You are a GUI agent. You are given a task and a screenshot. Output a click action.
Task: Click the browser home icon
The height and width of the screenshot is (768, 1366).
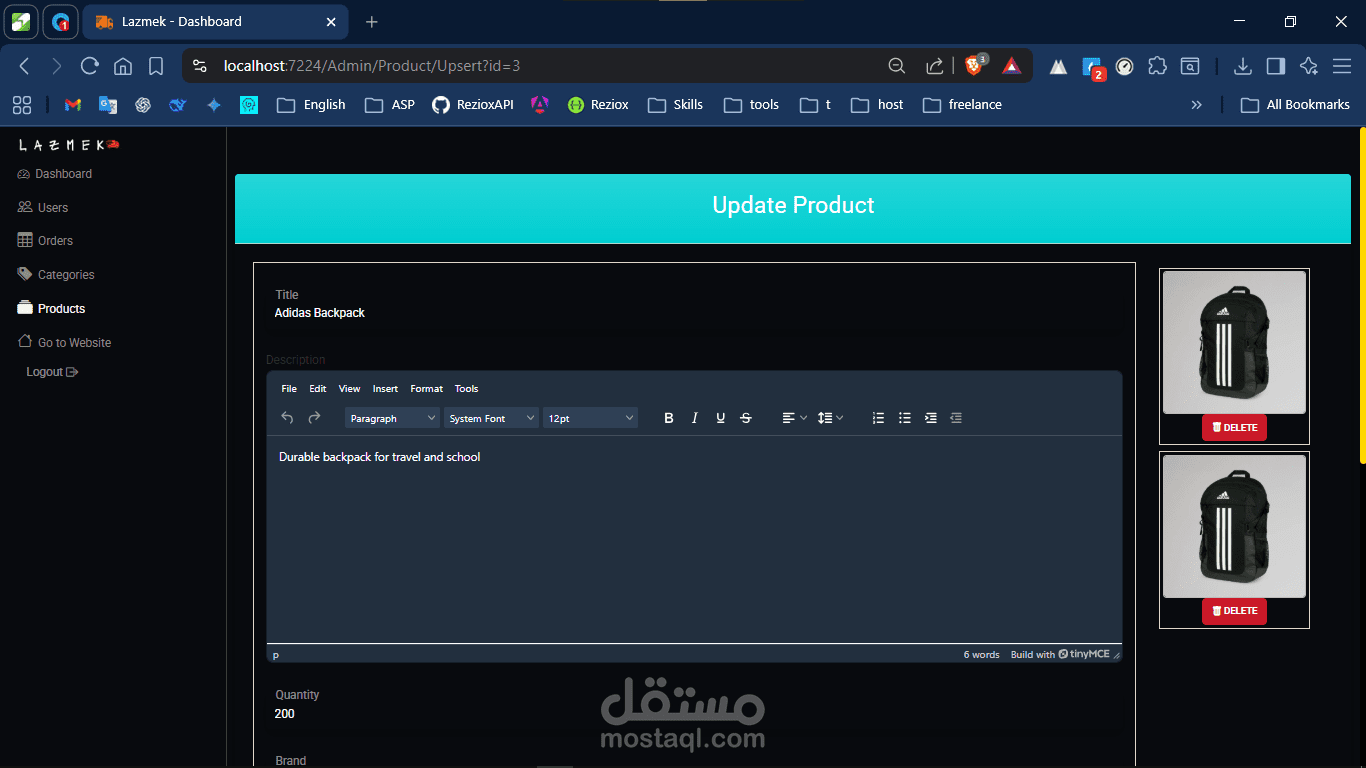coord(123,66)
